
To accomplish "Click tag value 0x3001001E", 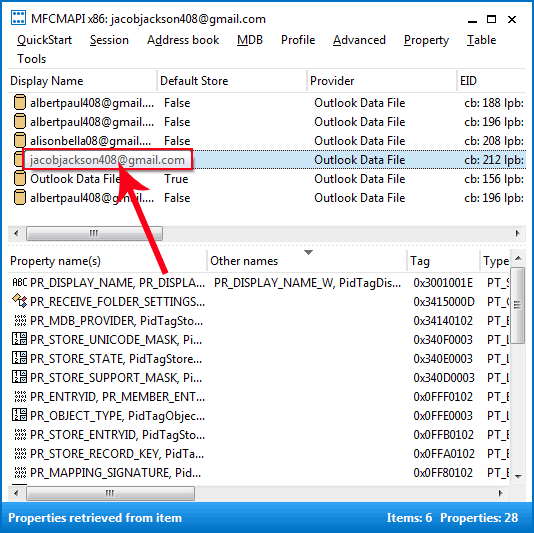I will tap(443, 283).
